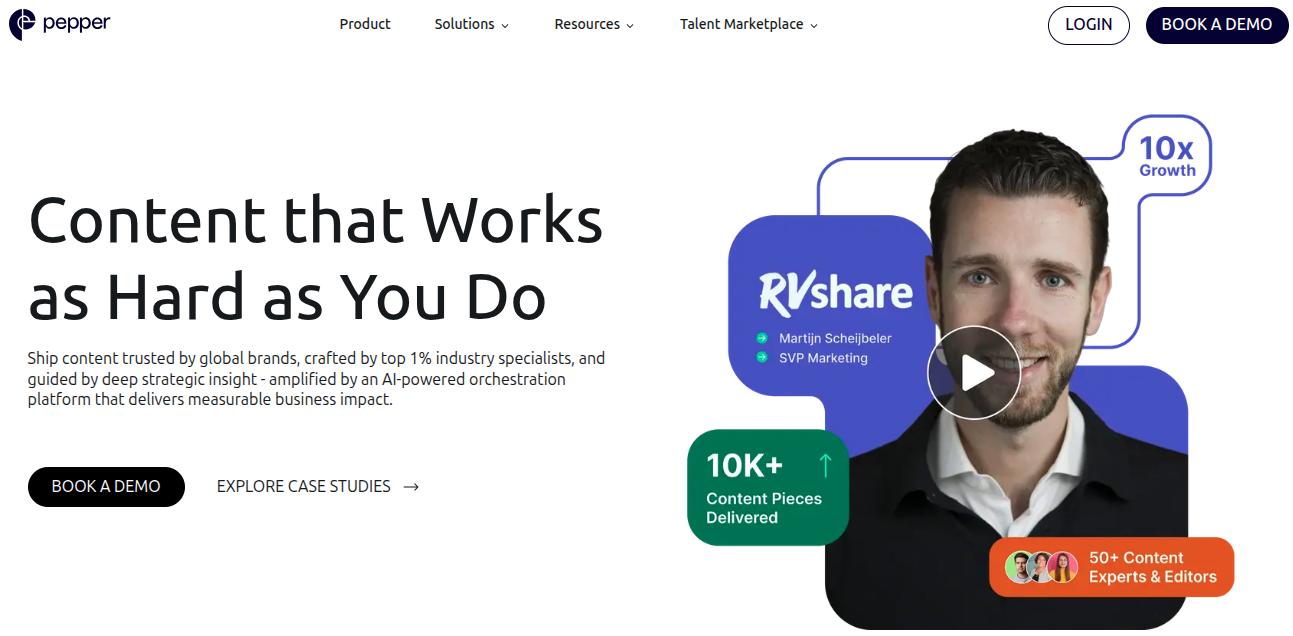Expand the Resources dropdown chevron
1293x636 pixels.
pyautogui.click(x=630, y=26)
